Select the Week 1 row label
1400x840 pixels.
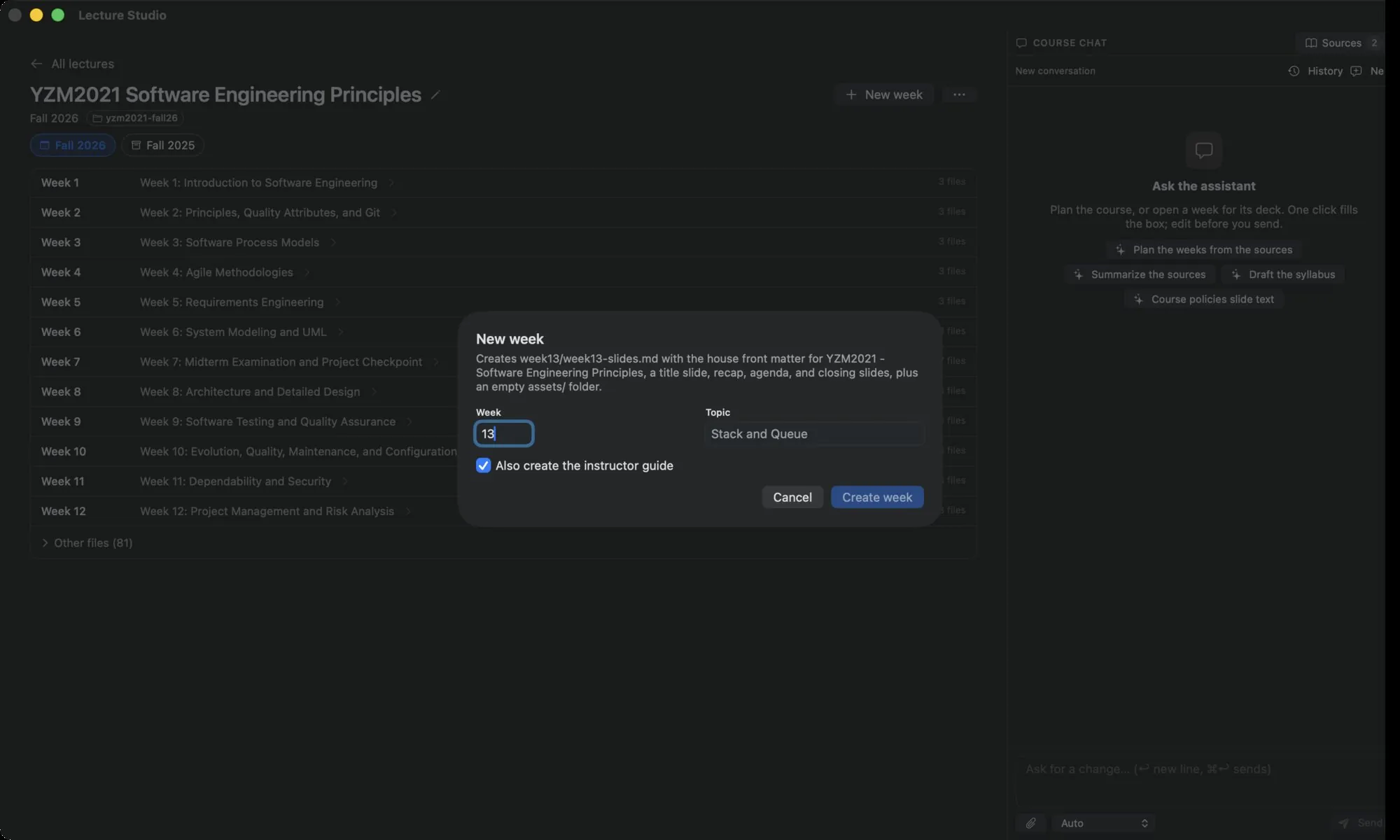60,183
